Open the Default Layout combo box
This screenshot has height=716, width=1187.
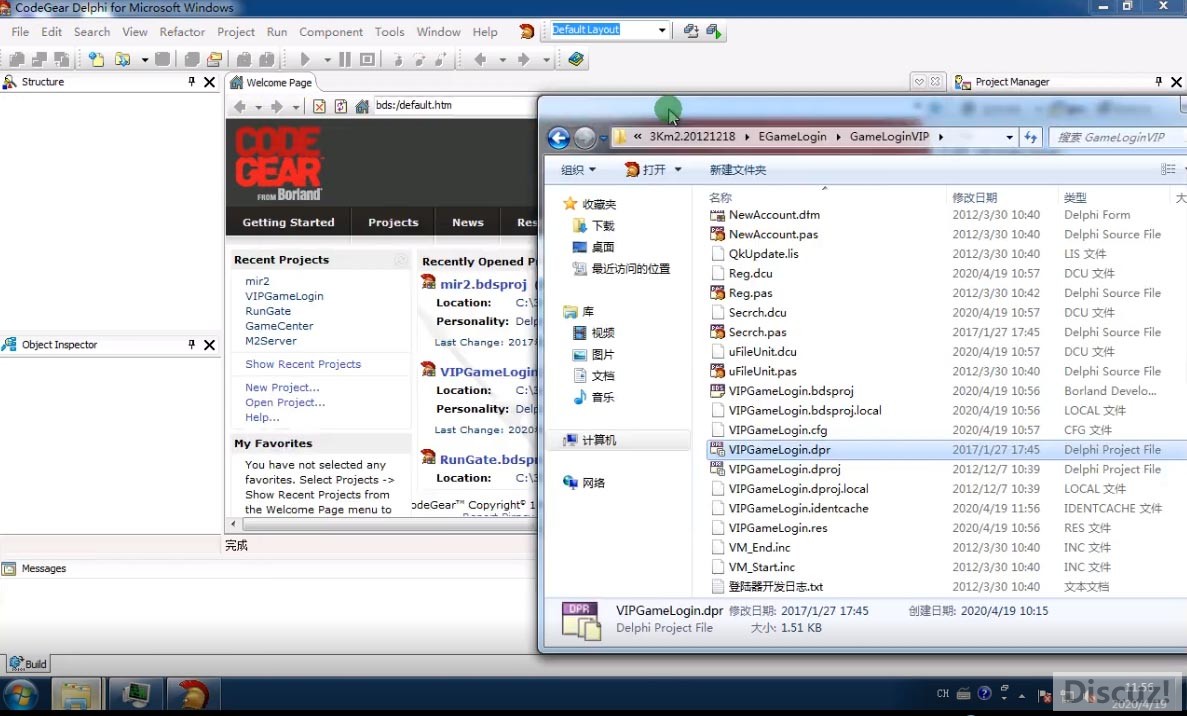(662, 30)
